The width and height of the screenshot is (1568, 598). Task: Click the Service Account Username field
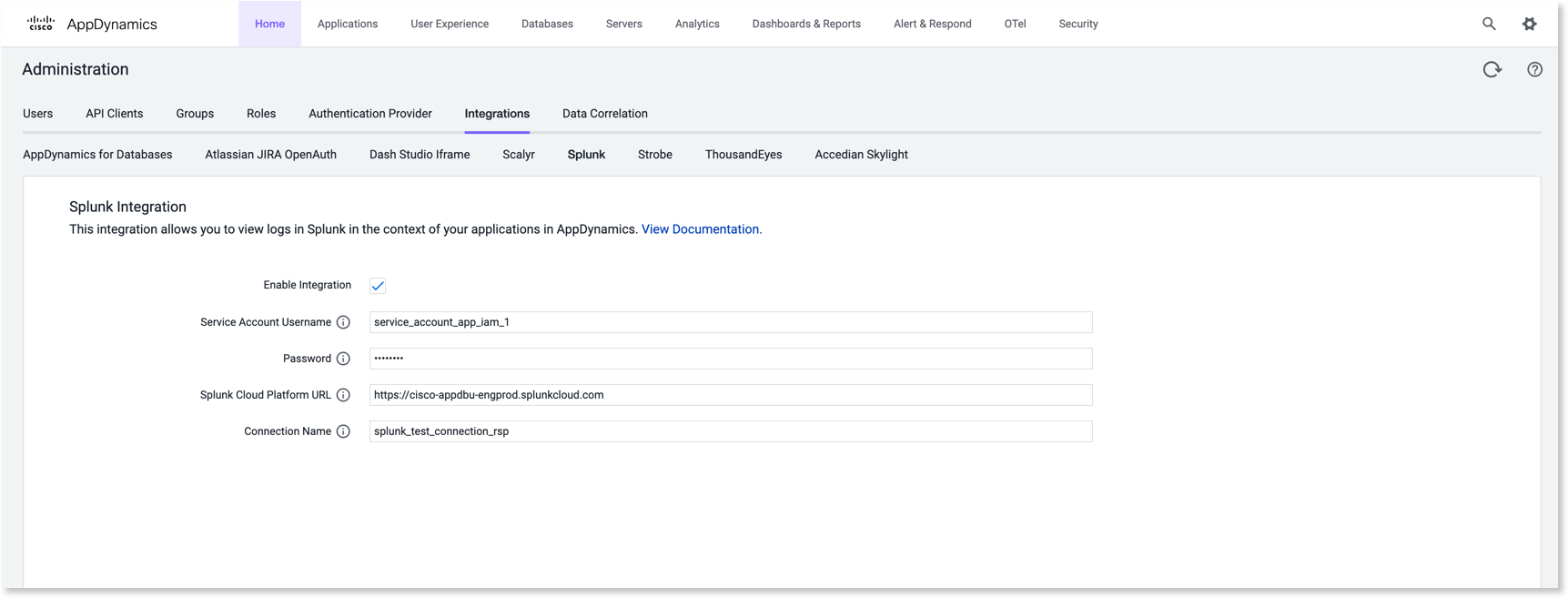tap(731, 322)
